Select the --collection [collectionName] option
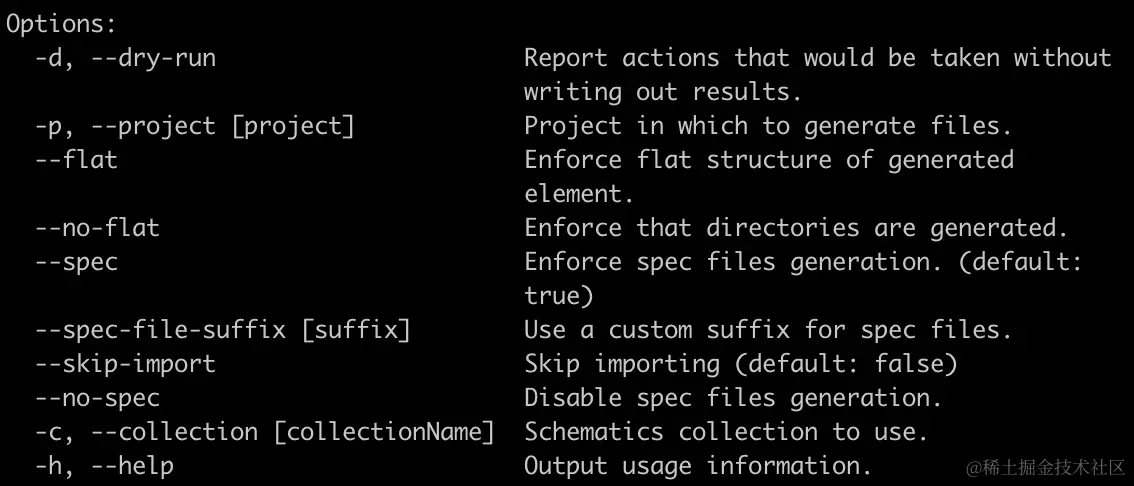Viewport: 1134px width, 486px height. click(x=293, y=432)
